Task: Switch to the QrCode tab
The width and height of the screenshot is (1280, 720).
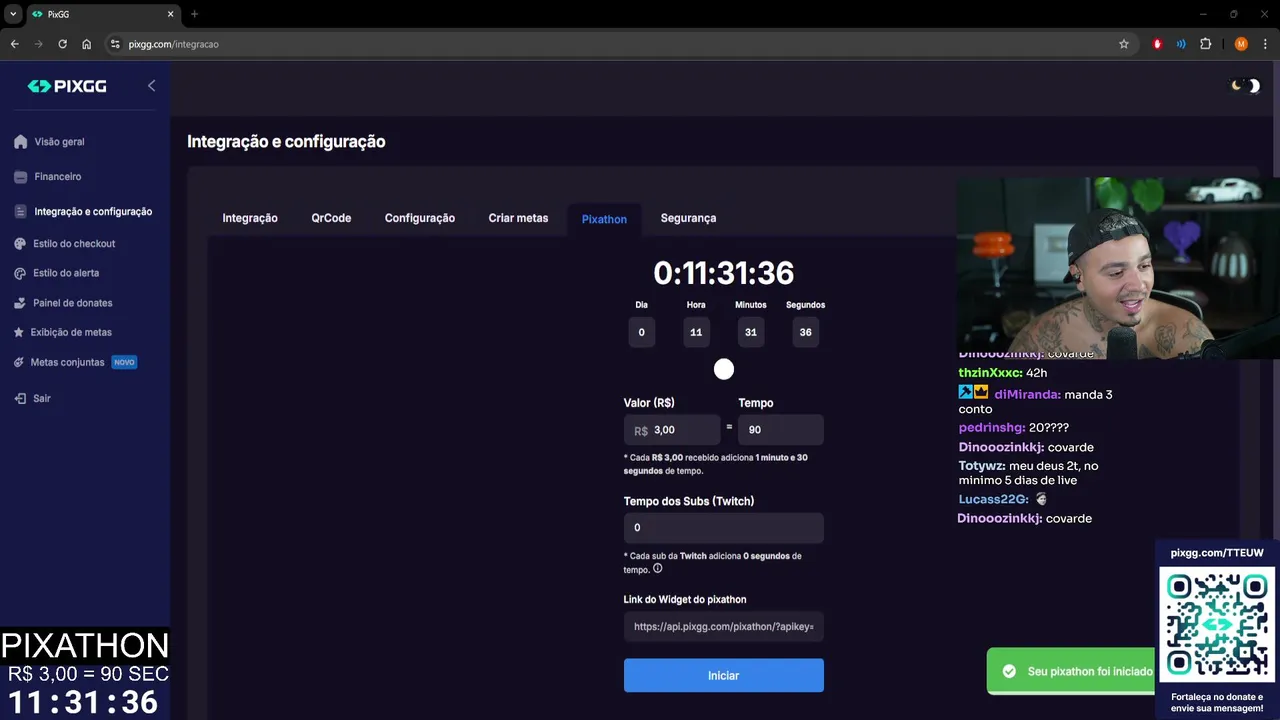Action: pyautogui.click(x=331, y=218)
